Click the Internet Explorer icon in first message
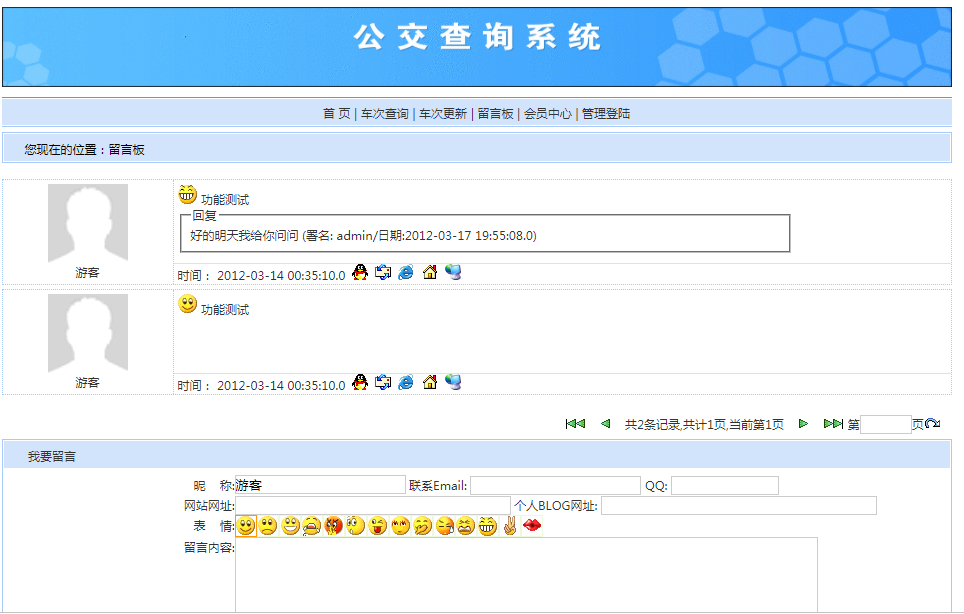 (406, 273)
